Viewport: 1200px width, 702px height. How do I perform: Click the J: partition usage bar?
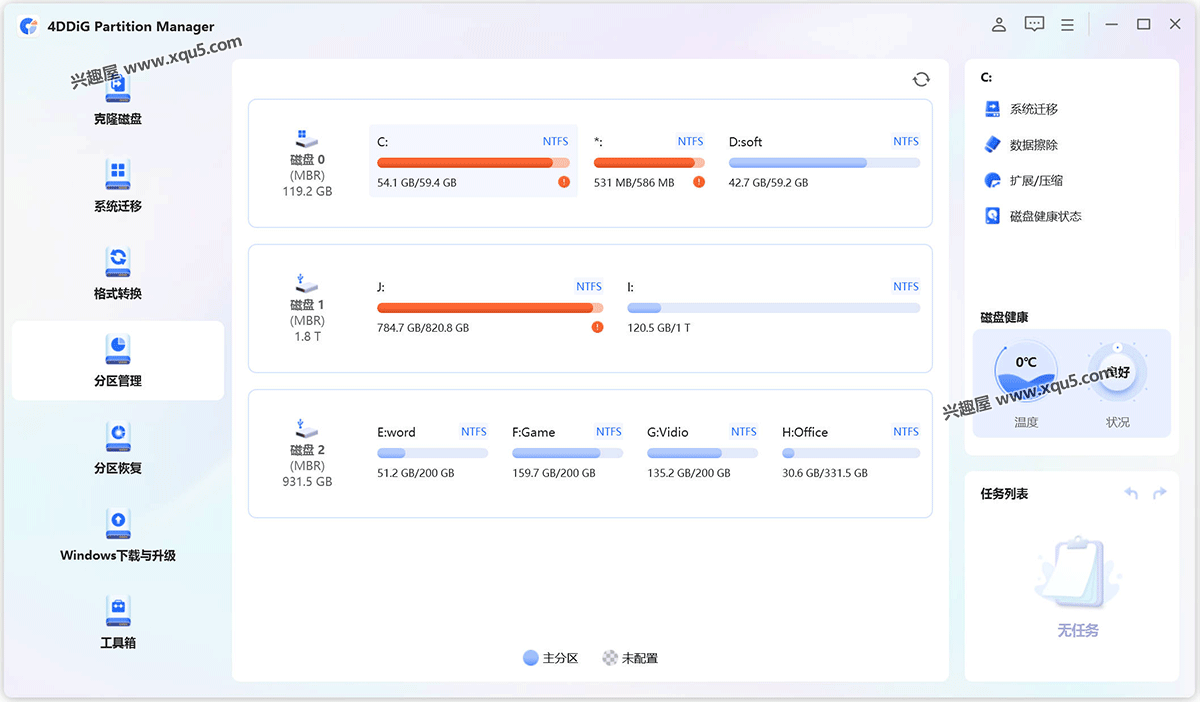pyautogui.click(x=490, y=308)
